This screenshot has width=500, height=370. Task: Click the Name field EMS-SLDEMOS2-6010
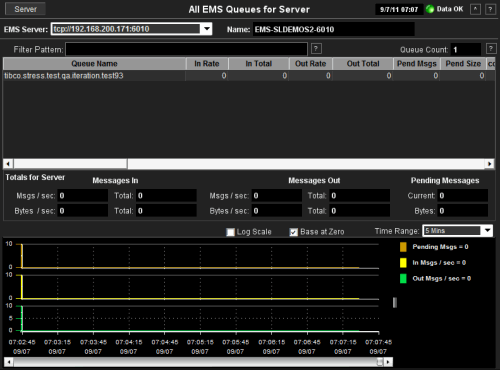(333, 29)
